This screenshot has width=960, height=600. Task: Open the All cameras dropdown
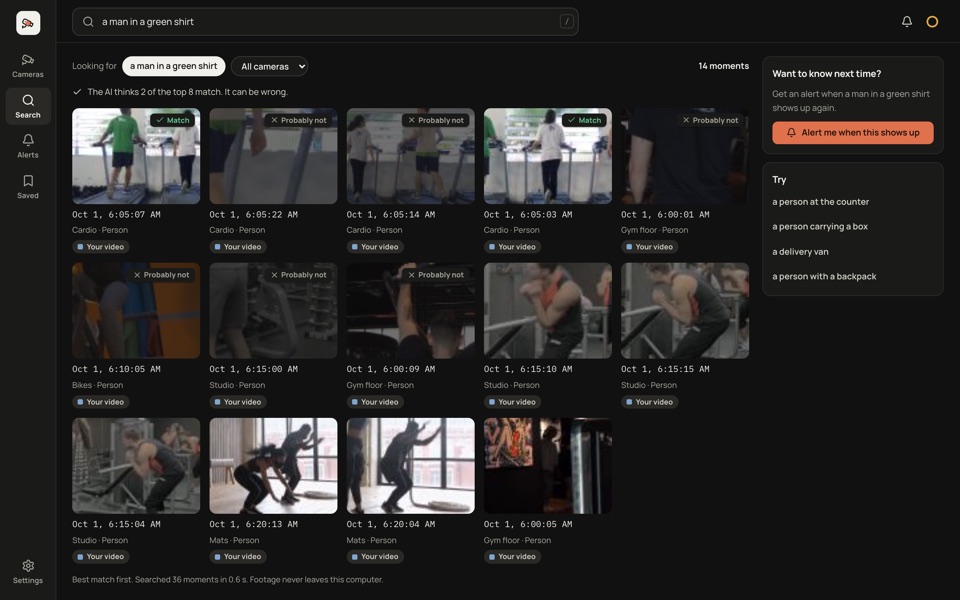pyautogui.click(x=269, y=66)
